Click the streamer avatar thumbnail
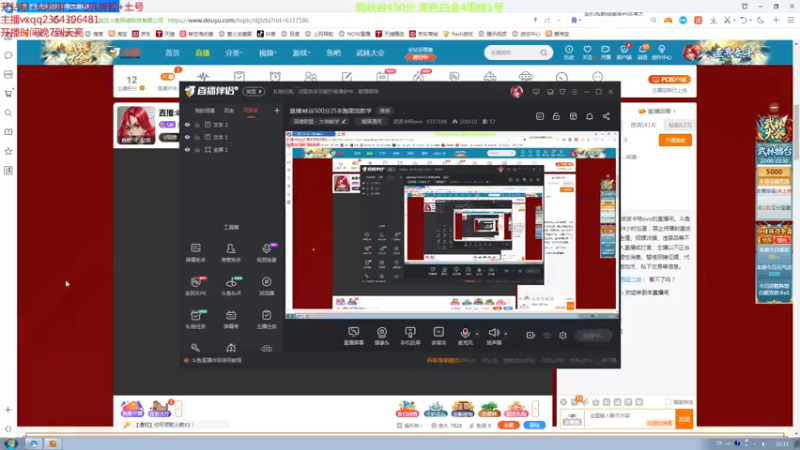The image size is (800, 450). 136,125
